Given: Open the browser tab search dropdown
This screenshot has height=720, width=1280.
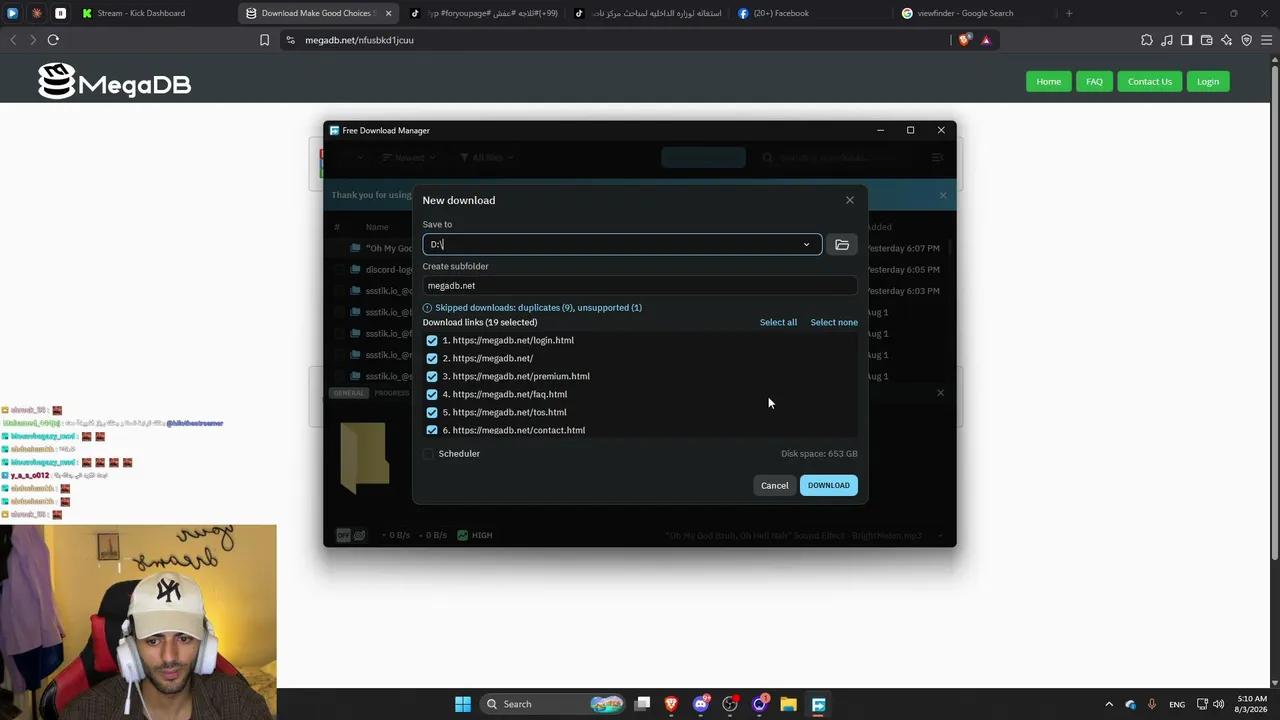Looking at the screenshot, I should point(1179,13).
